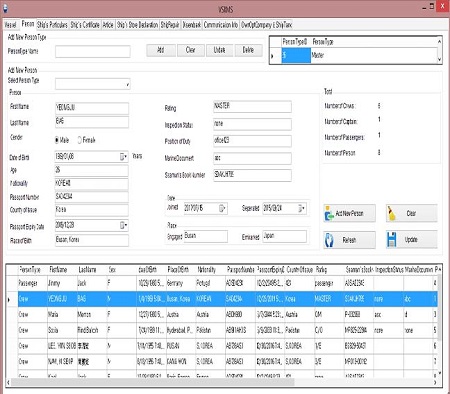Click scroll up arrow of Person Type grid
The image size is (450, 394).
click(439, 41)
